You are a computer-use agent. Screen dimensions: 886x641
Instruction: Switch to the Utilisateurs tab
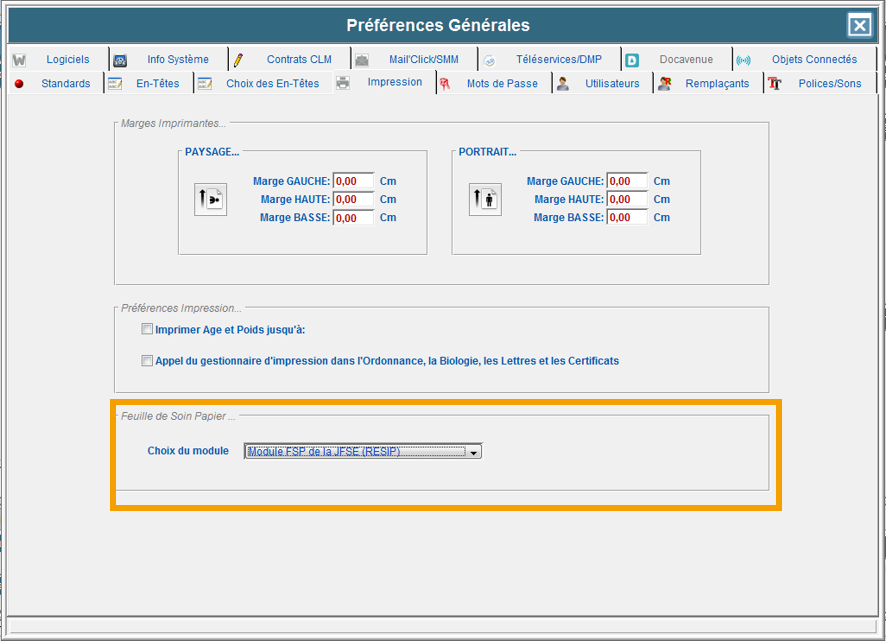point(611,84)
